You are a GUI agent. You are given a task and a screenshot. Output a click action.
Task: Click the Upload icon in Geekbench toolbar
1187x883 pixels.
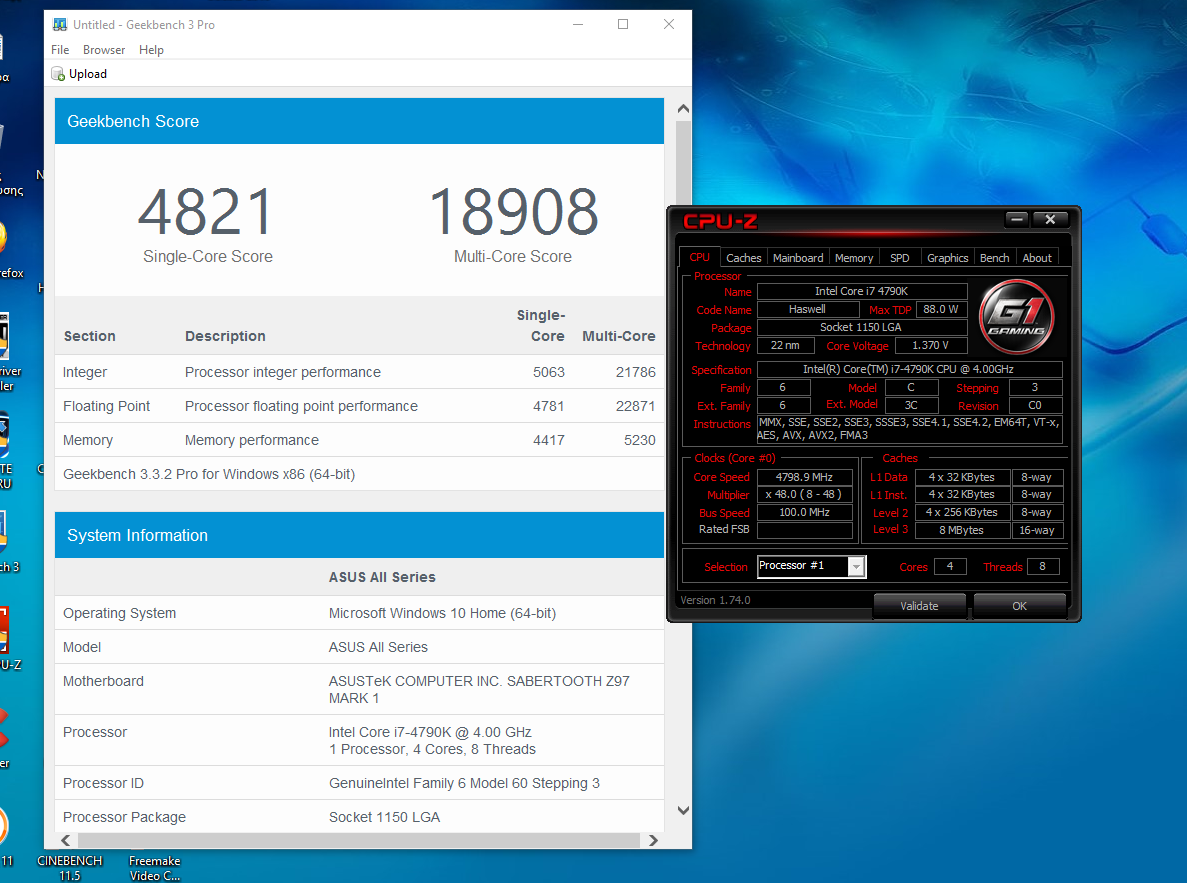point(58,73)
